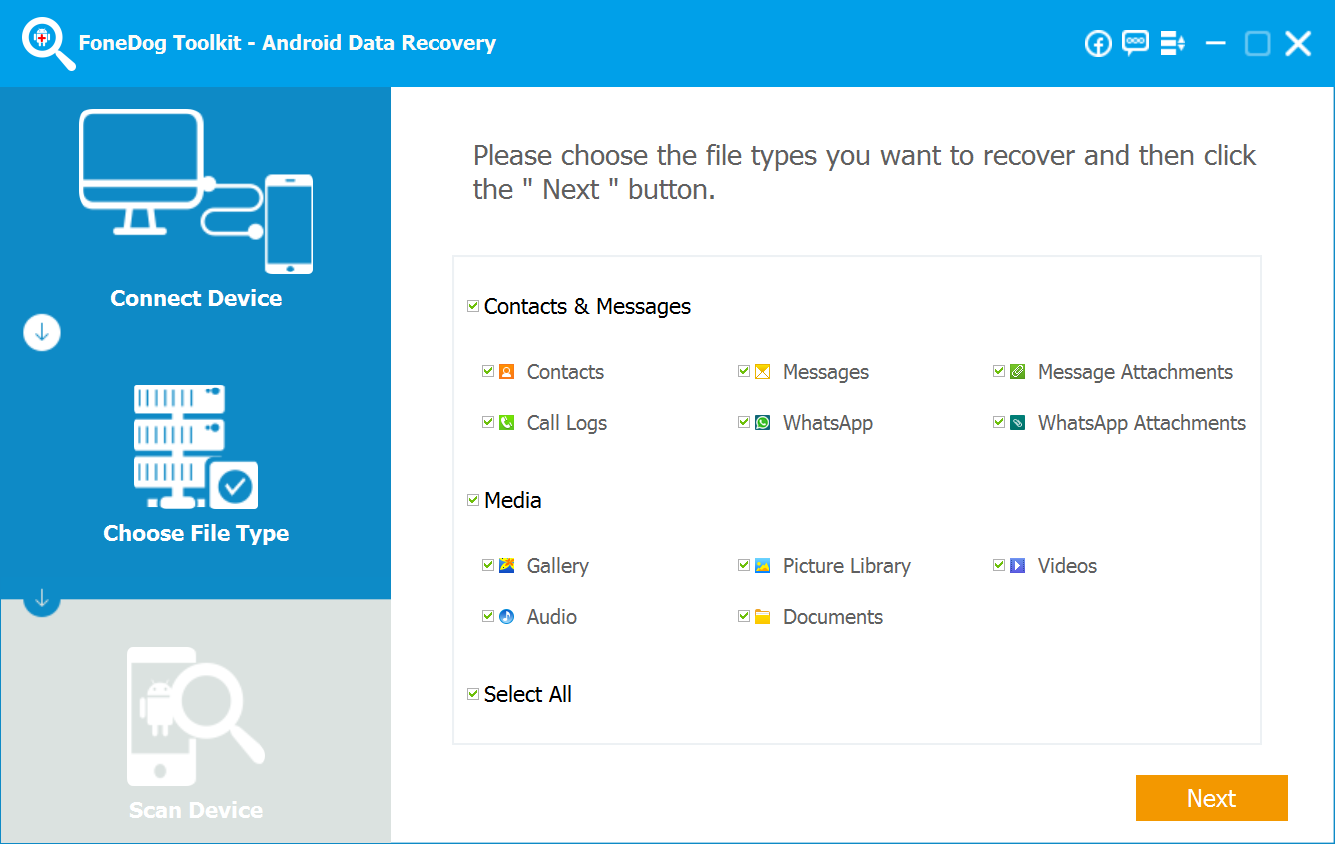
Task: Click the Contacts & Messages heading text
Action: point(588,306)
